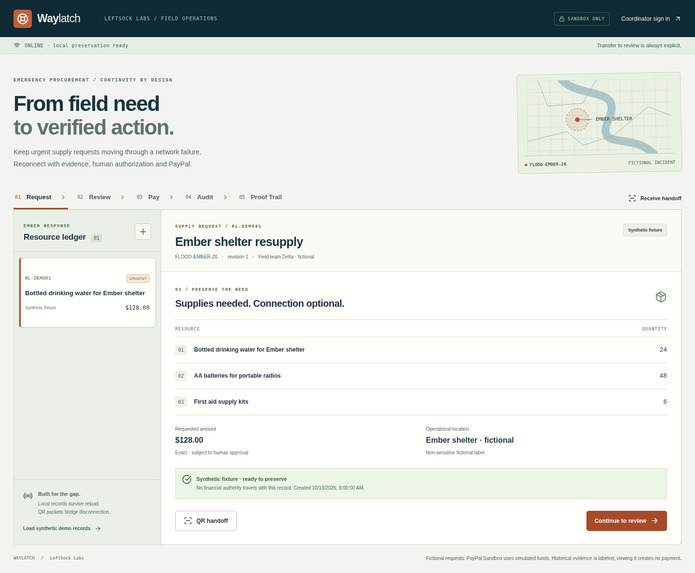695x573 pixels.
Task: Open the flood map thumbnail
Action: pos(599,123)
